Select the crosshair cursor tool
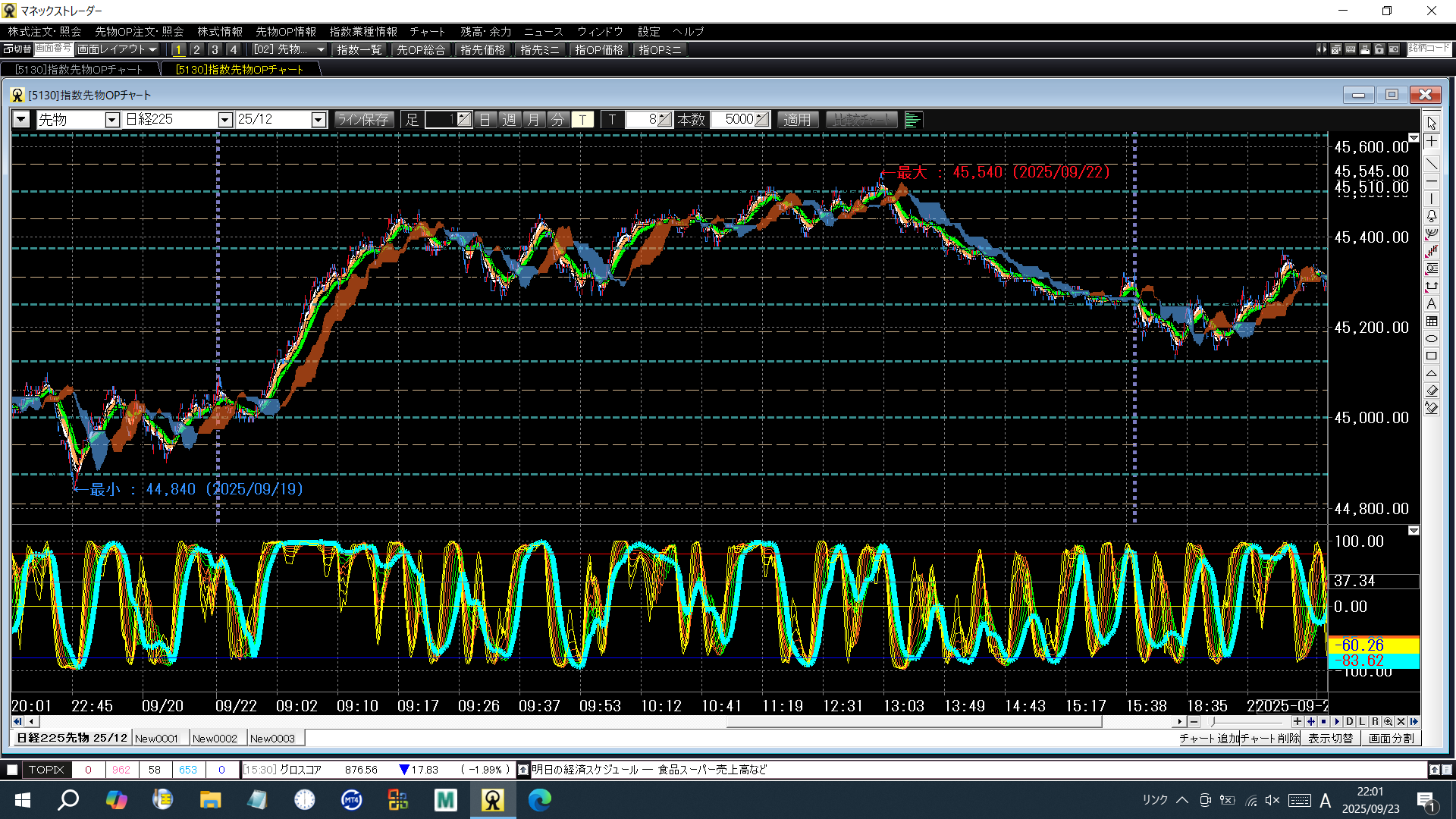Viewport: 1456px width, 819px height. [1431, 142]
